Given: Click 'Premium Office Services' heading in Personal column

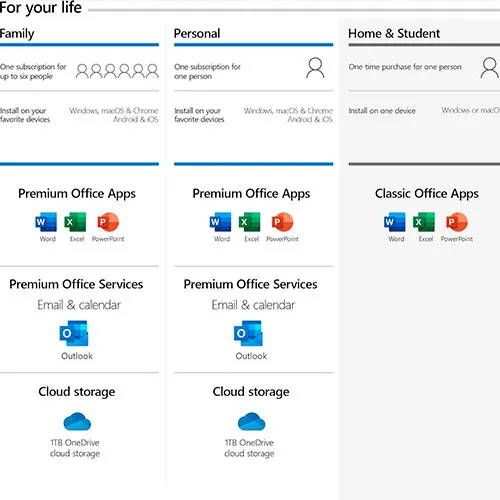Looking at the screenshot, I should point(251,284).
